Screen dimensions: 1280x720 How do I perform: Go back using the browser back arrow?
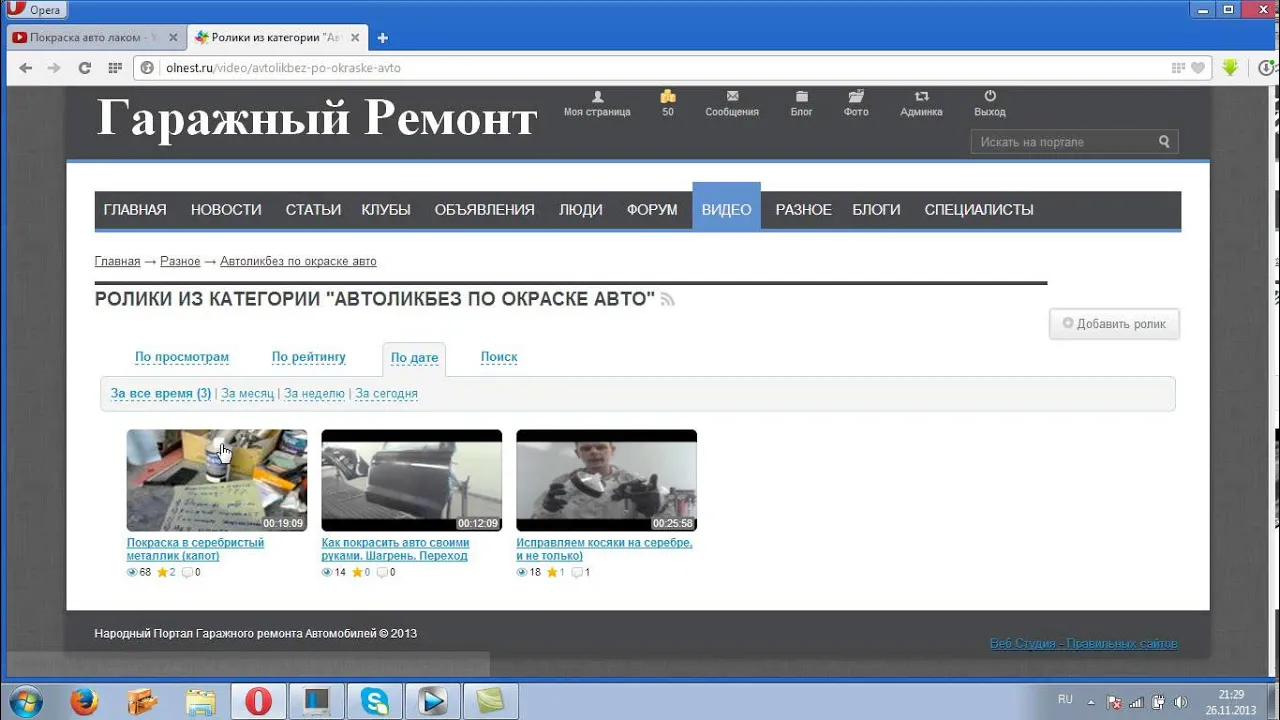pos(26,68)
